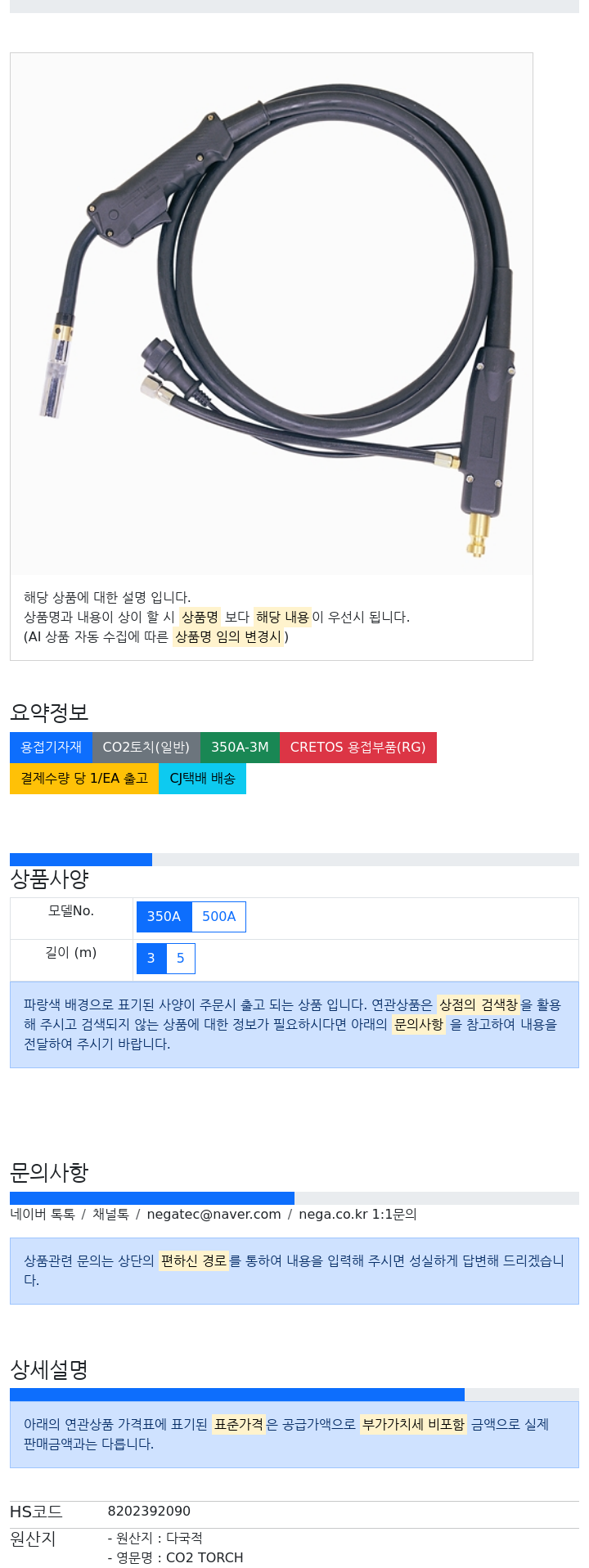The height and width of the screenshot is (1568, 589).
Task: Open nega.co.kr 1:1문의 link
Action: [x=357, y=1215]
